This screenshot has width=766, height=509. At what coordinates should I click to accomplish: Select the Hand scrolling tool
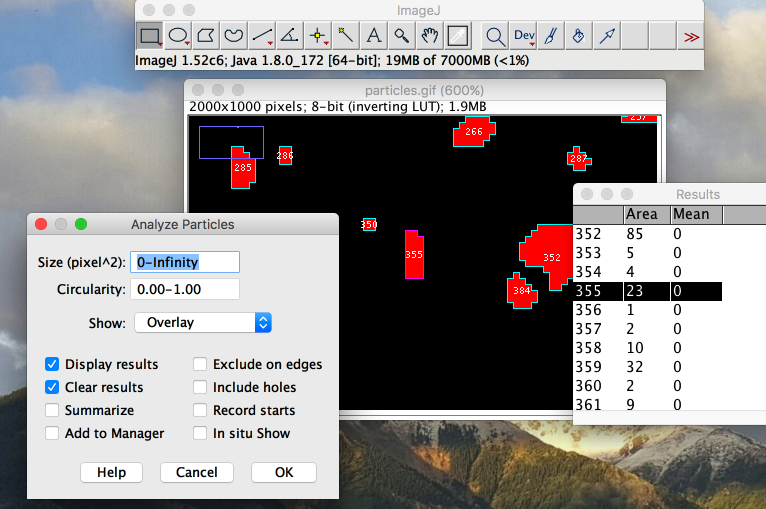tap(430, 37)
